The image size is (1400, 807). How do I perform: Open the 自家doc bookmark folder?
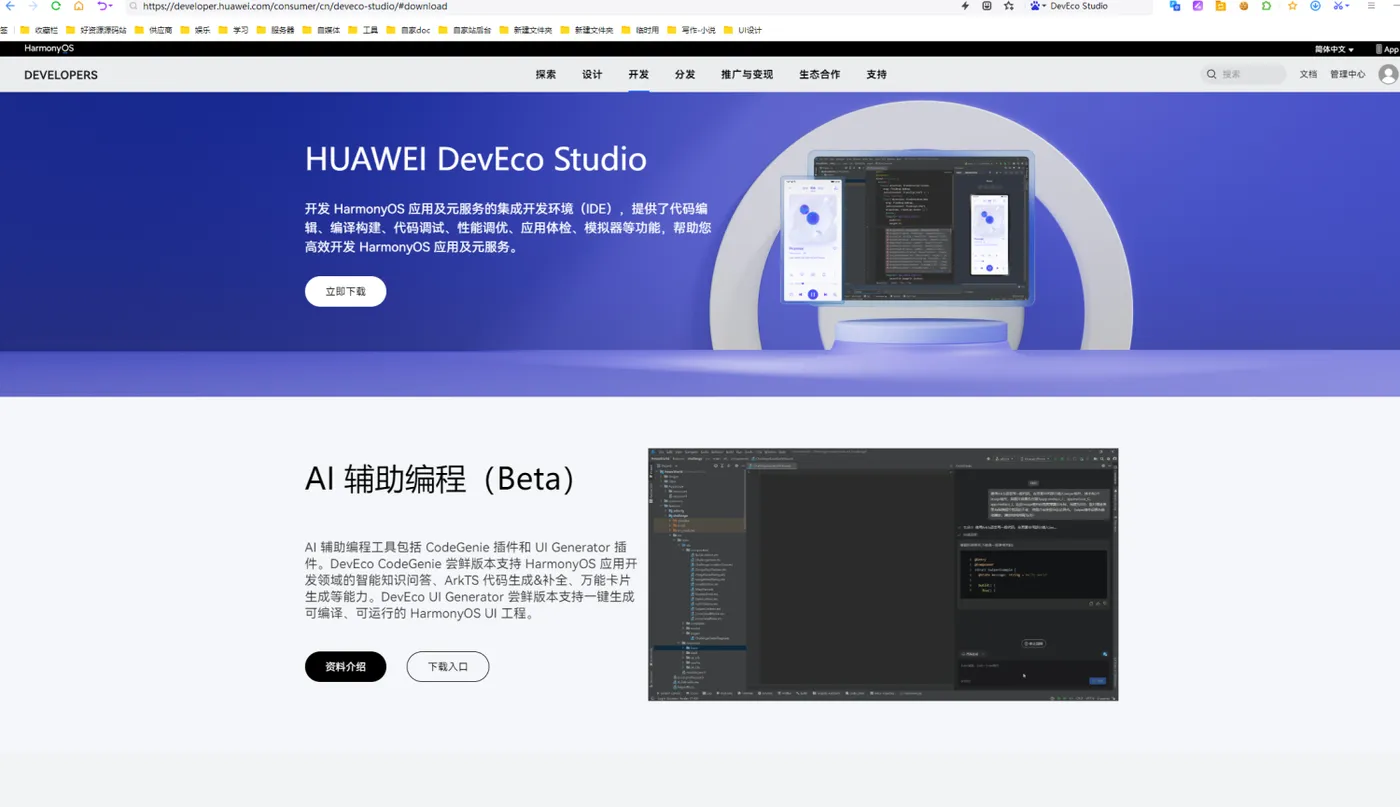pyautogui.click(x=408, y=30)
